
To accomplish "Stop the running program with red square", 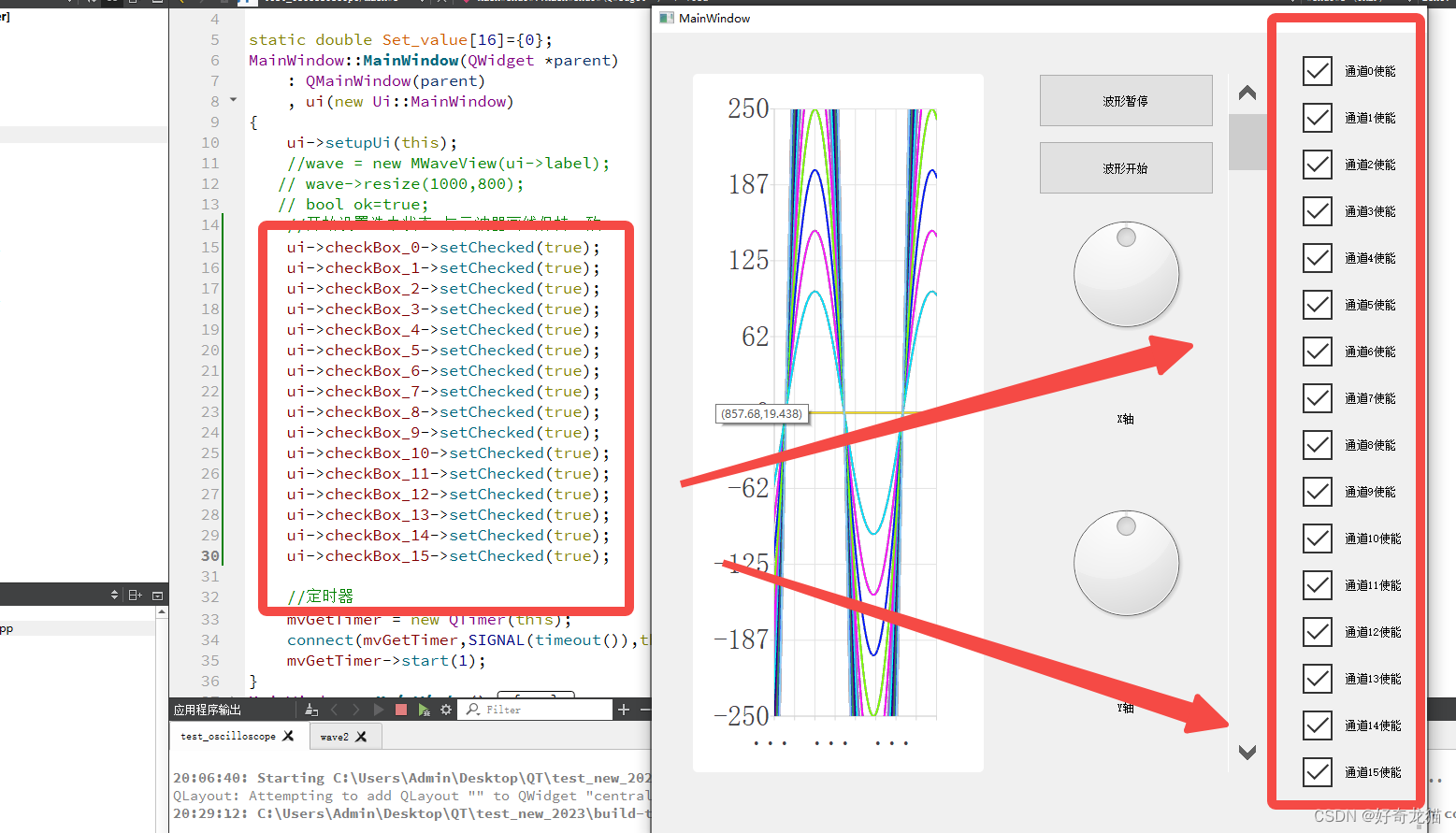I will 401,711.
